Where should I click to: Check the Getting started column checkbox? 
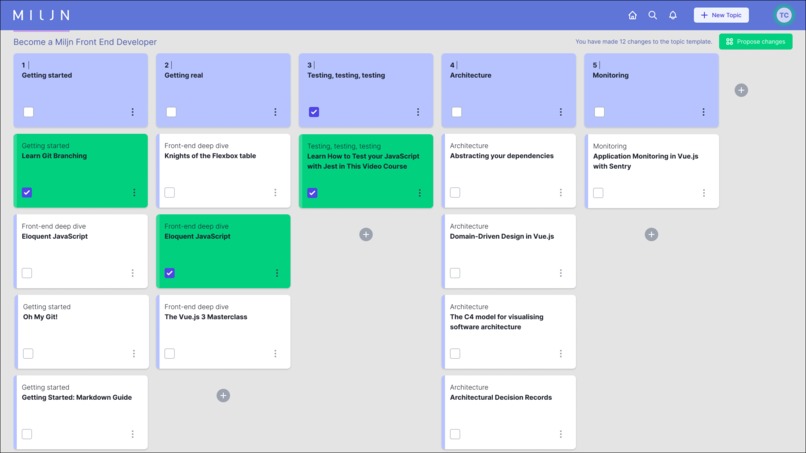[x=28, y=112]
